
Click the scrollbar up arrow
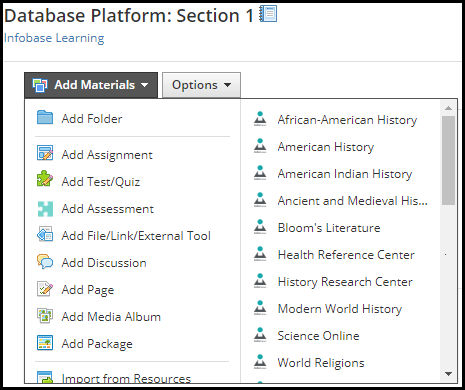[448, 108]
